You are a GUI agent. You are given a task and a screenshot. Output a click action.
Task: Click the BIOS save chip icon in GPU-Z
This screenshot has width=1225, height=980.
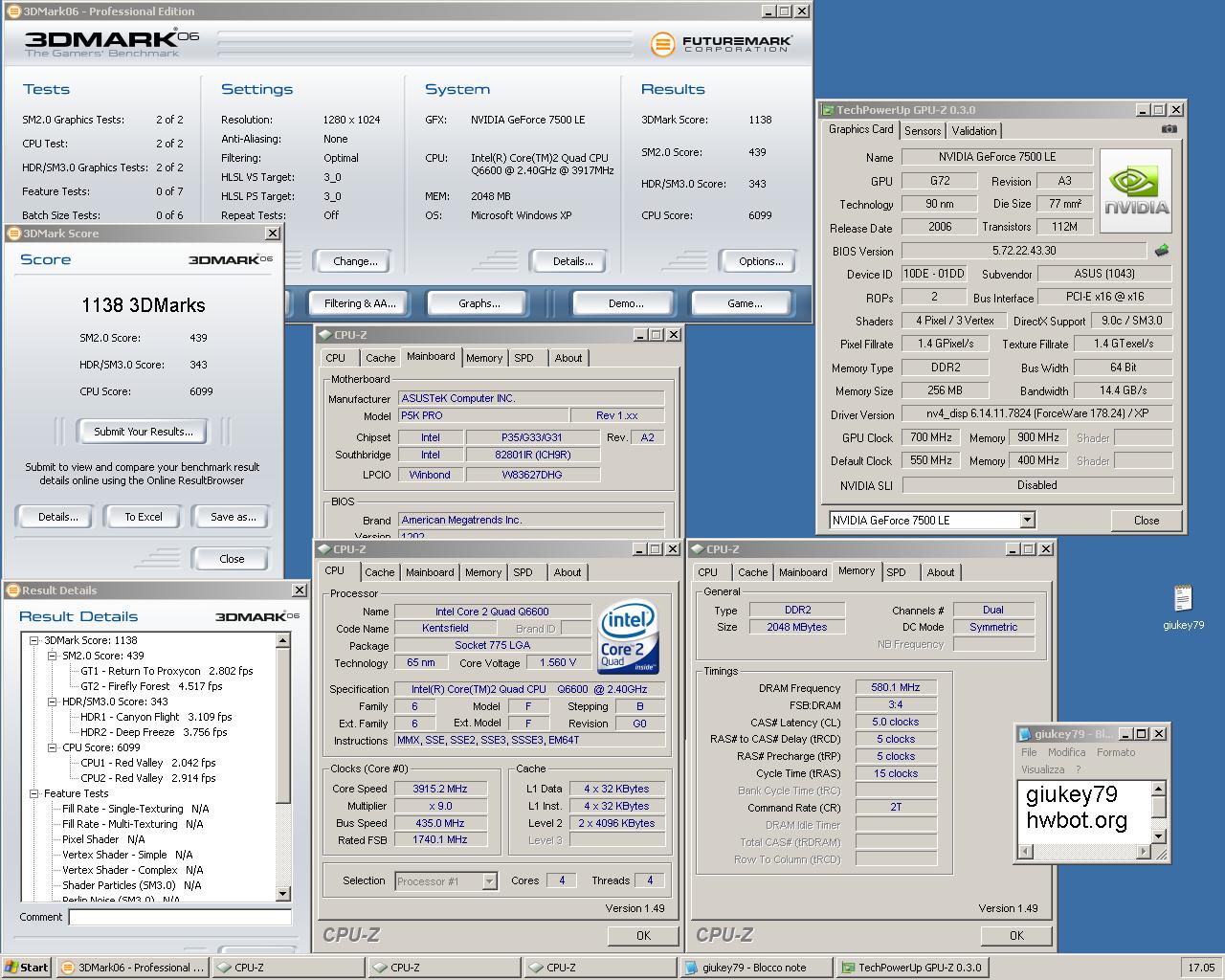click(1162, 251)
